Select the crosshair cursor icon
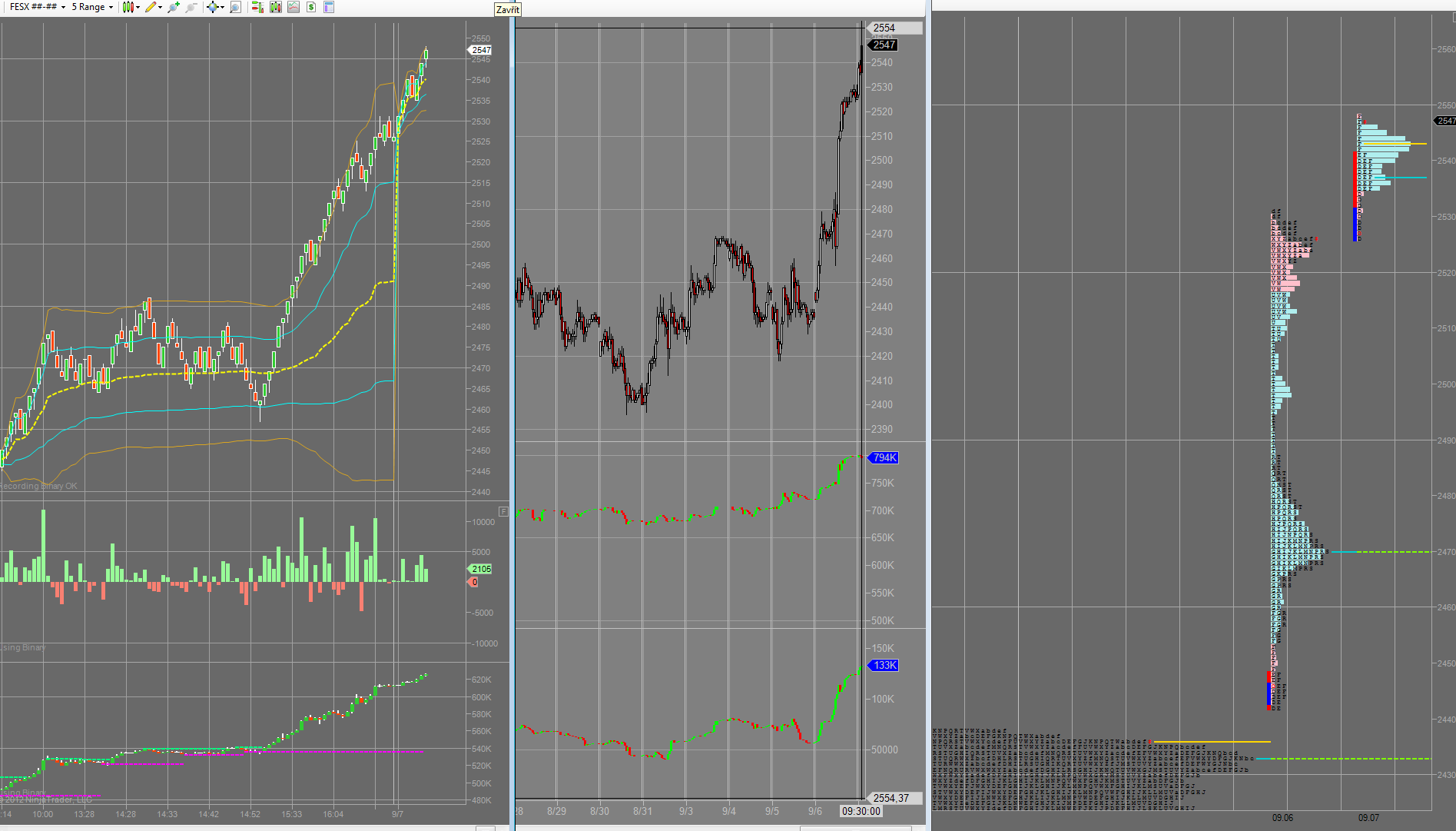The width and height of the screenshot is (1456, 831). point(212,7)
